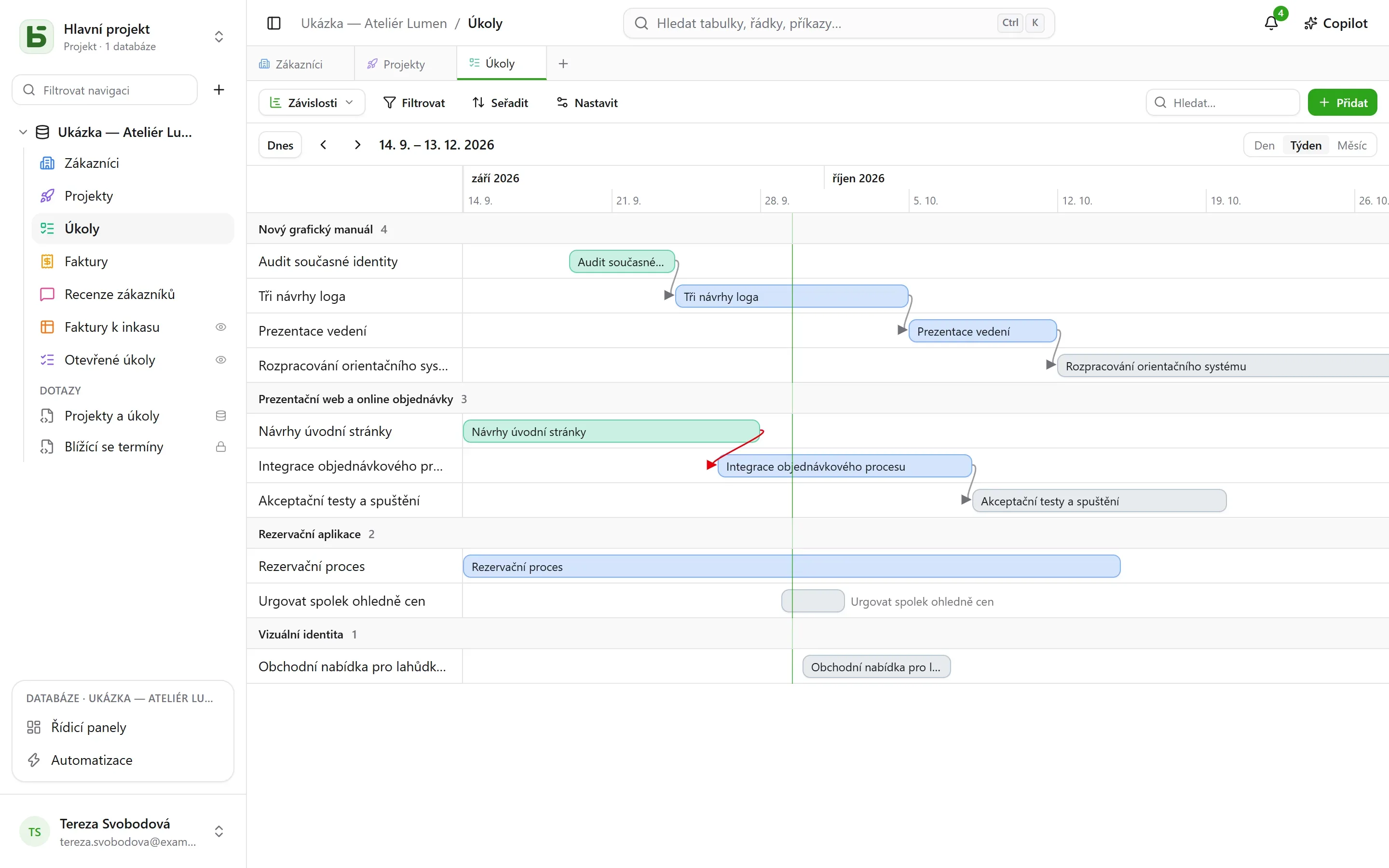Click the Seřadit button

point(500,103)
